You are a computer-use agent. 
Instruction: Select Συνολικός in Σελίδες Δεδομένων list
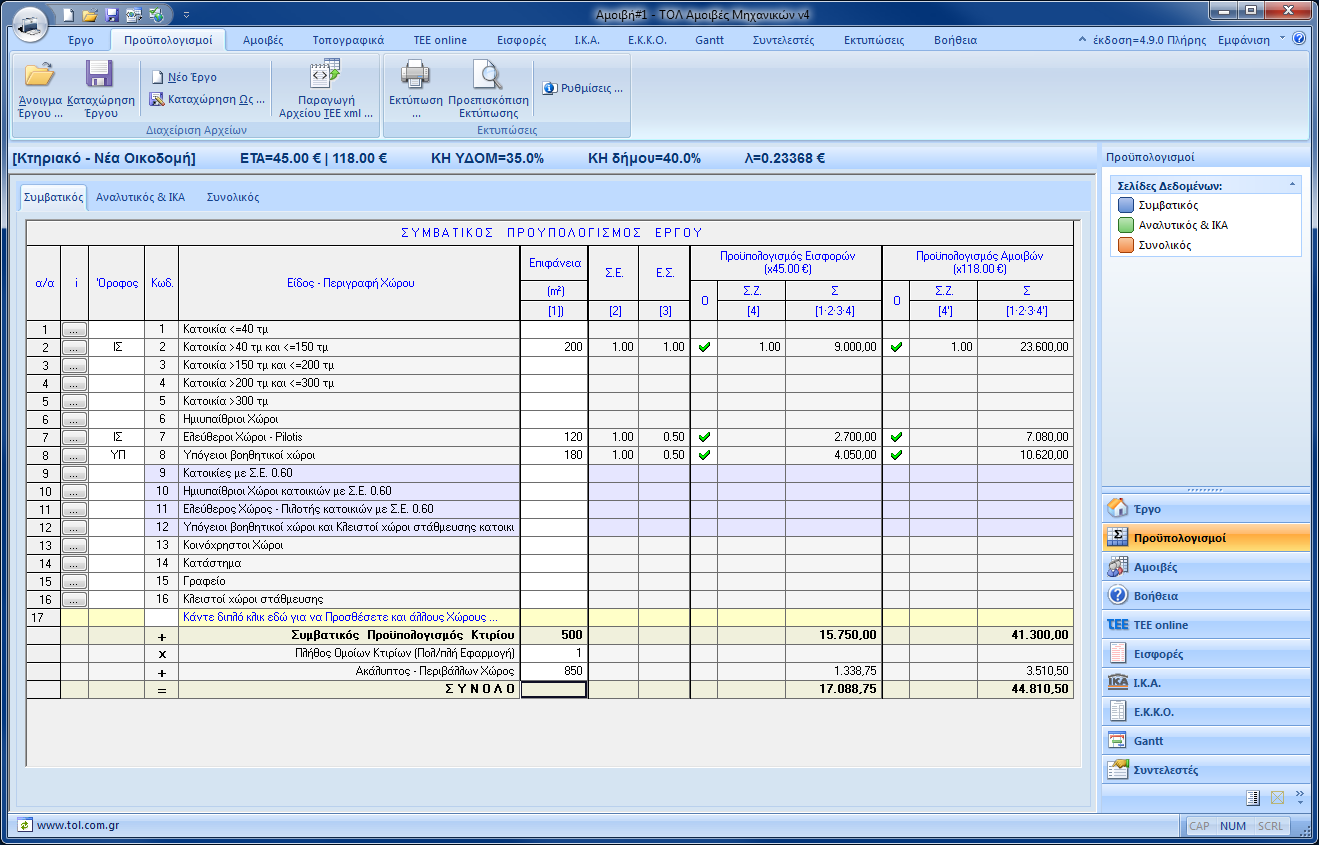point(1155,245)
